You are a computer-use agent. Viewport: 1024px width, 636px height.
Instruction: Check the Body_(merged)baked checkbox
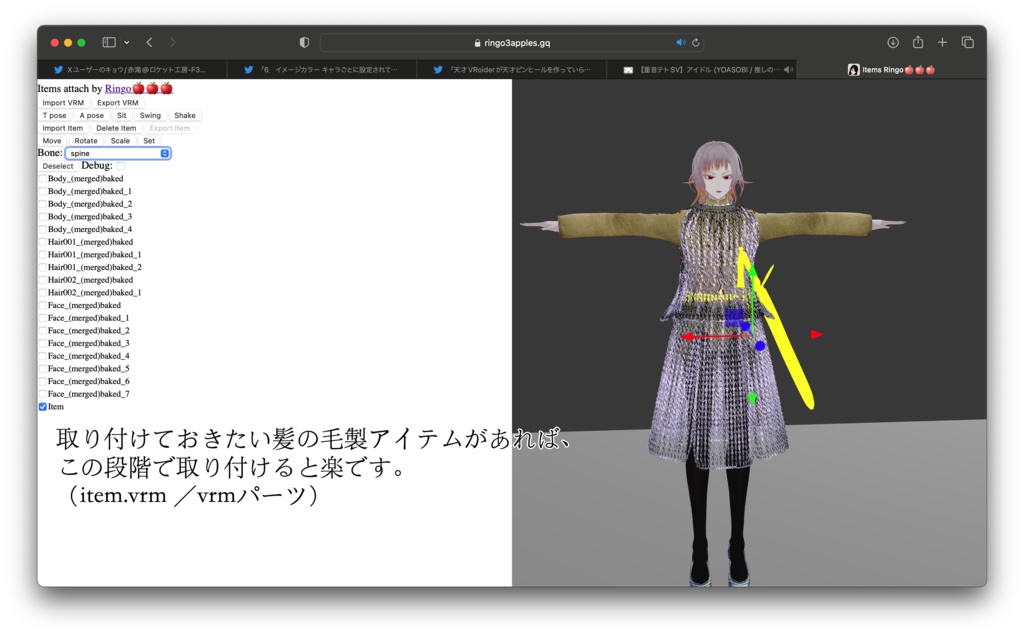coord(44,178)
